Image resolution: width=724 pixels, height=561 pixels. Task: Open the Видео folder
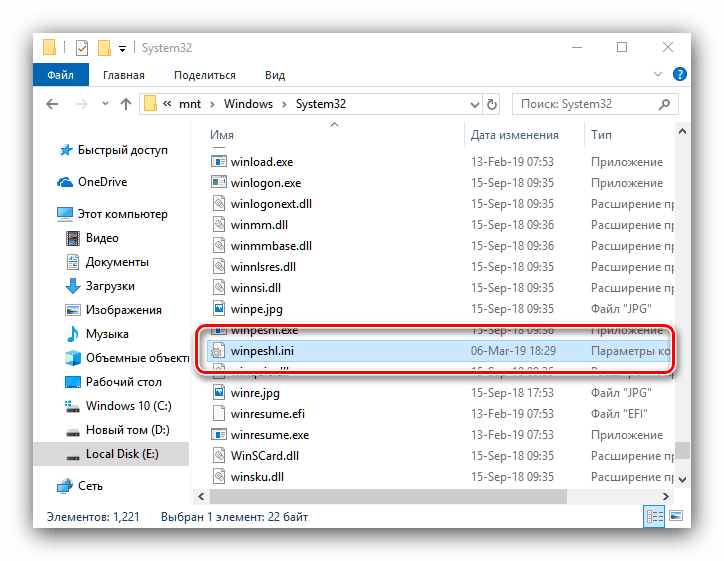click(92, 238)
